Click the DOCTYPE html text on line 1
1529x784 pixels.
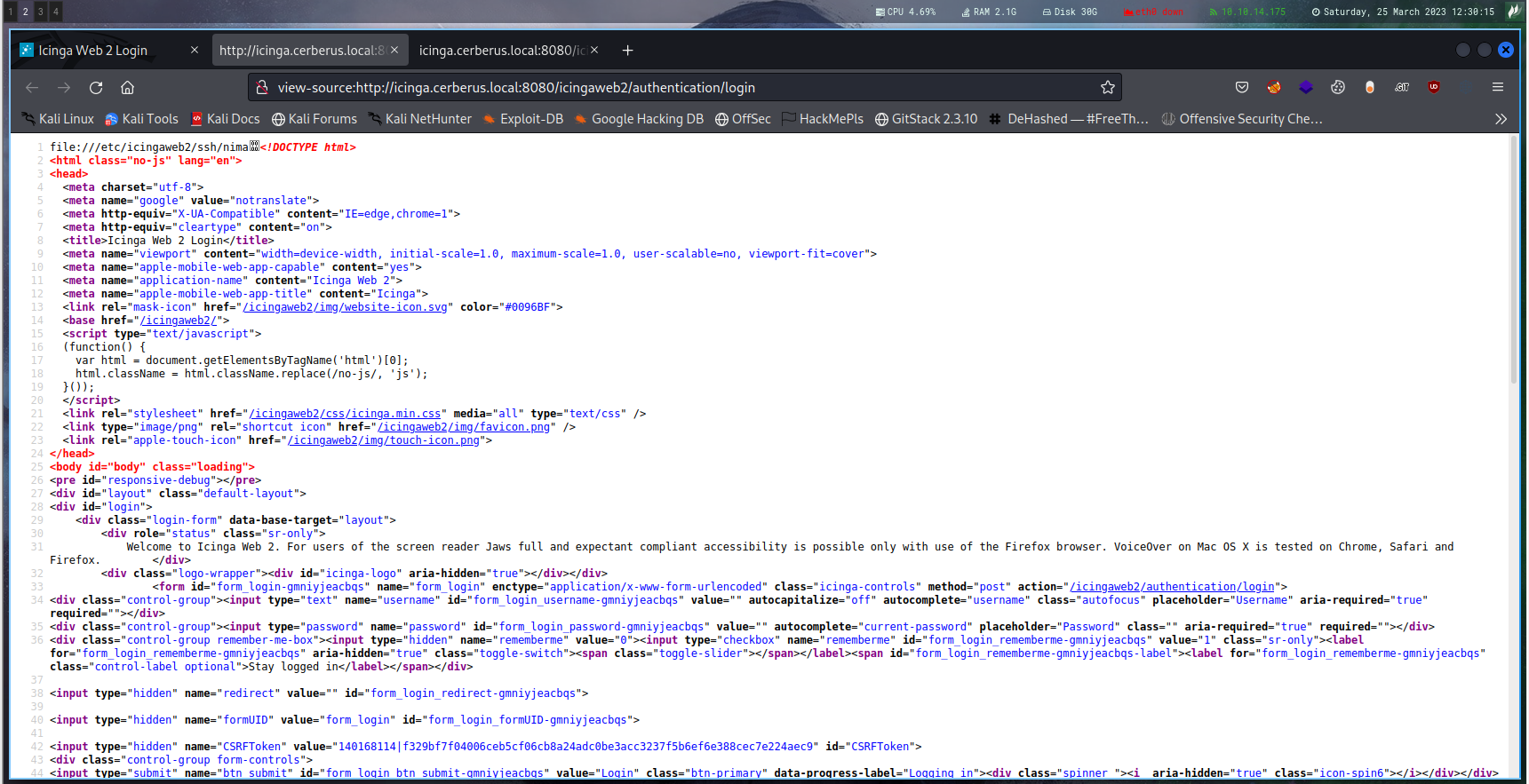[x=308, y=147]
